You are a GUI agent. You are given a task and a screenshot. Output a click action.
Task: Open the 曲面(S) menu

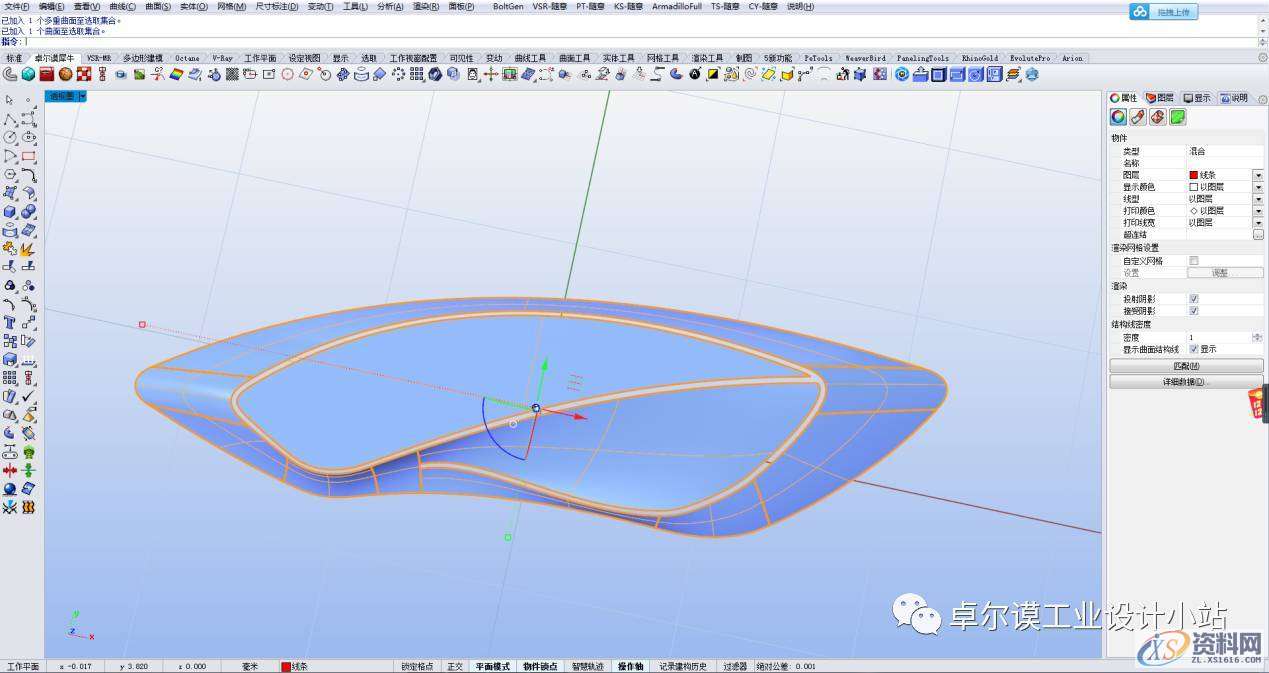click(158, 6)
